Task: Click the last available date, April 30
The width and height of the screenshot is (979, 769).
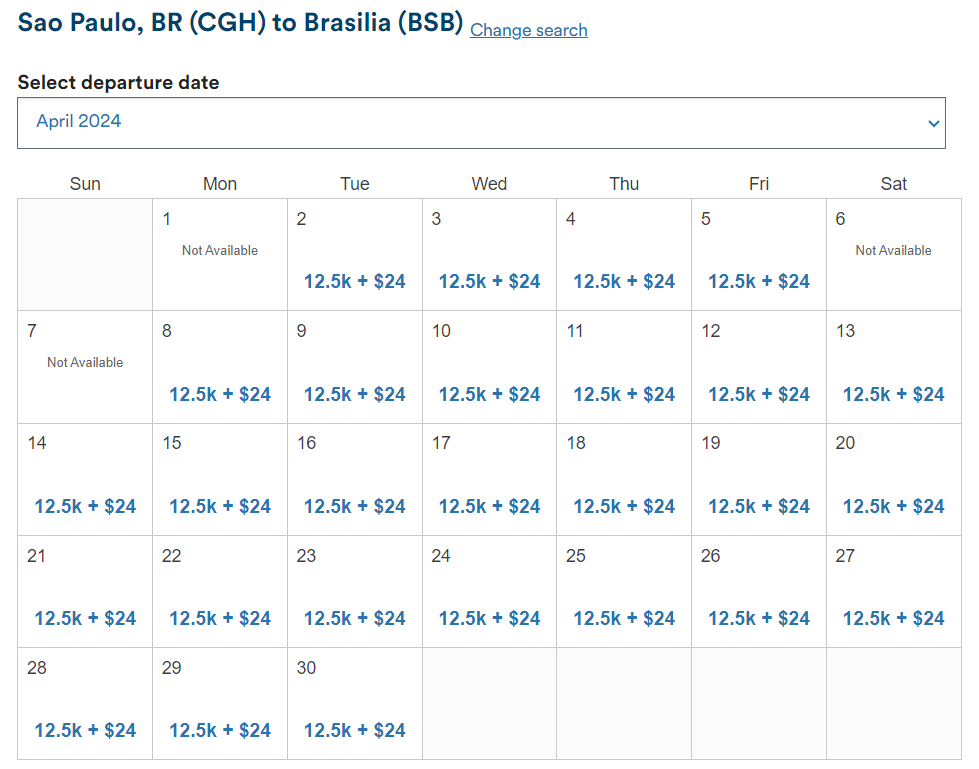Action: pos(354,729)
